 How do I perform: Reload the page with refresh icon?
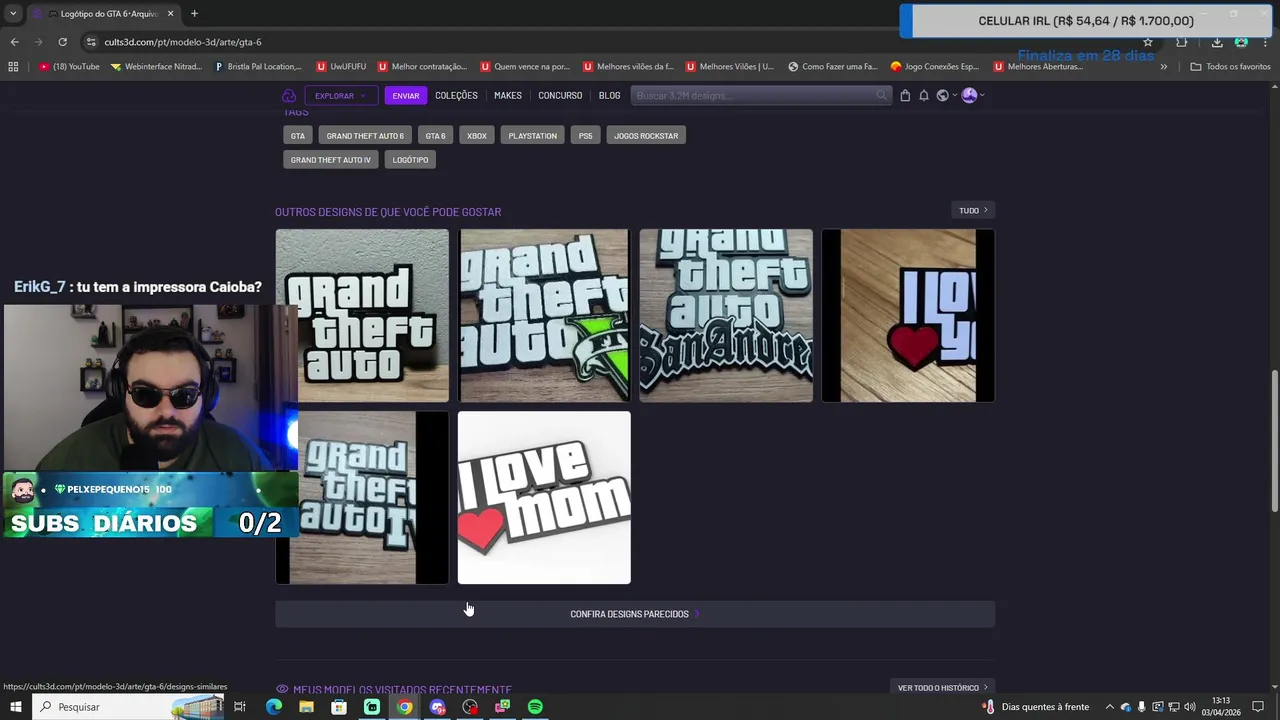point(62,42)
